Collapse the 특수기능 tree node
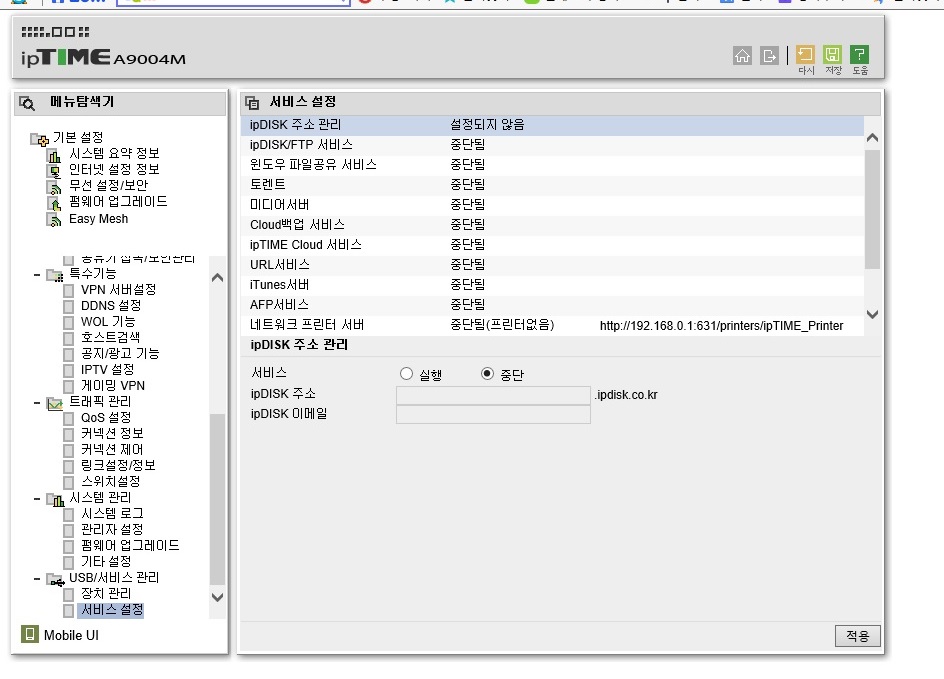The width and height of the screenshot is (944, 679). pyautogui.click(x=37, y=275)
